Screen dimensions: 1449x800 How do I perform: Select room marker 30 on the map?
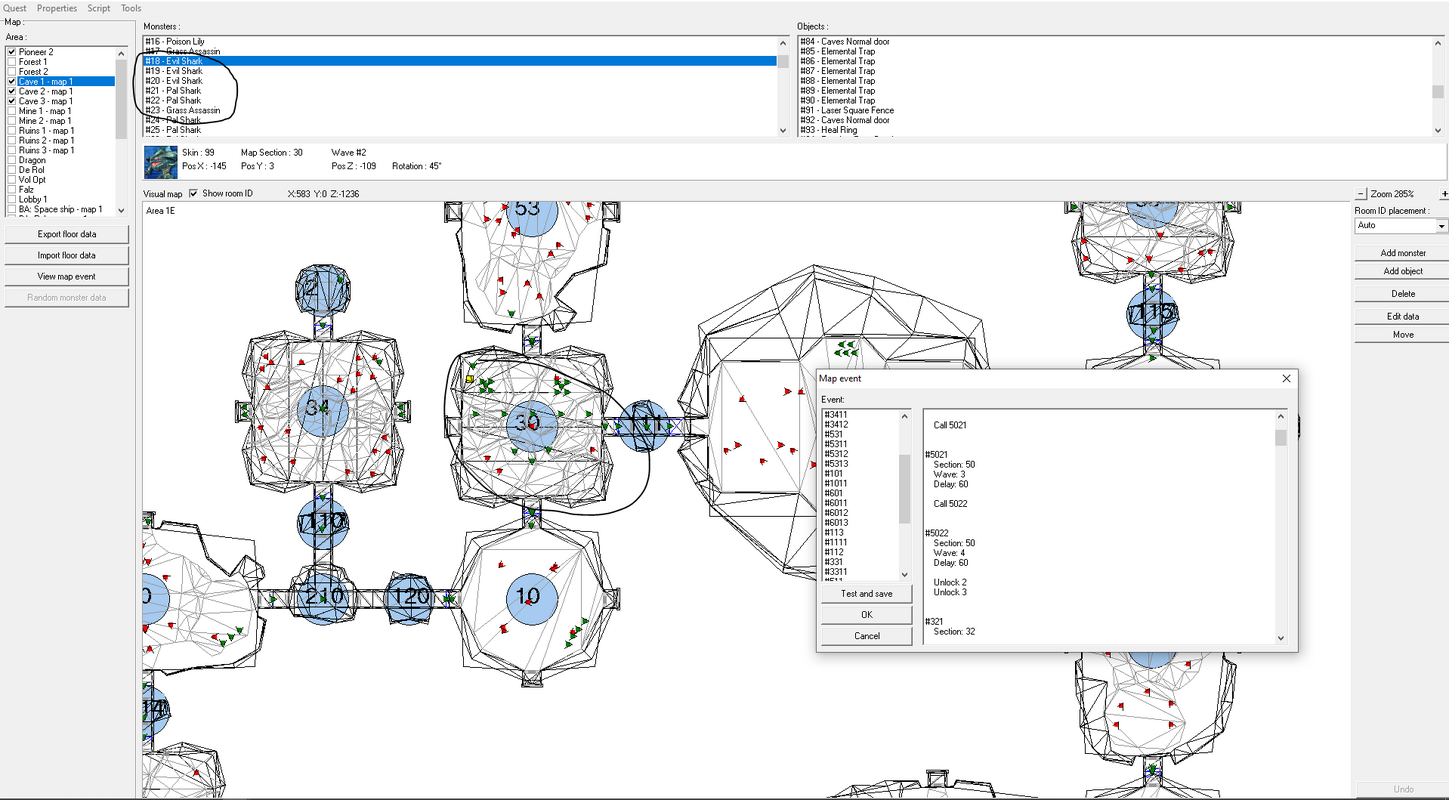click(x=528, y=422)
